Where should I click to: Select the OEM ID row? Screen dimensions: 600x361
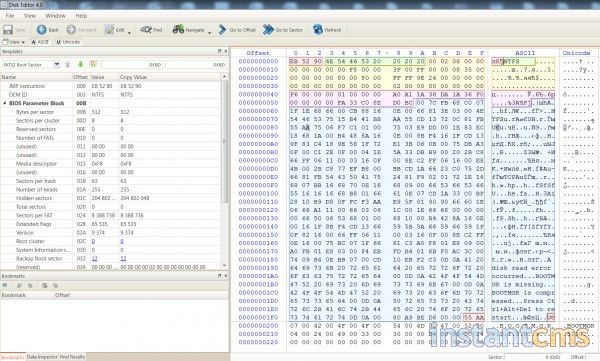(x=111, y=95)
